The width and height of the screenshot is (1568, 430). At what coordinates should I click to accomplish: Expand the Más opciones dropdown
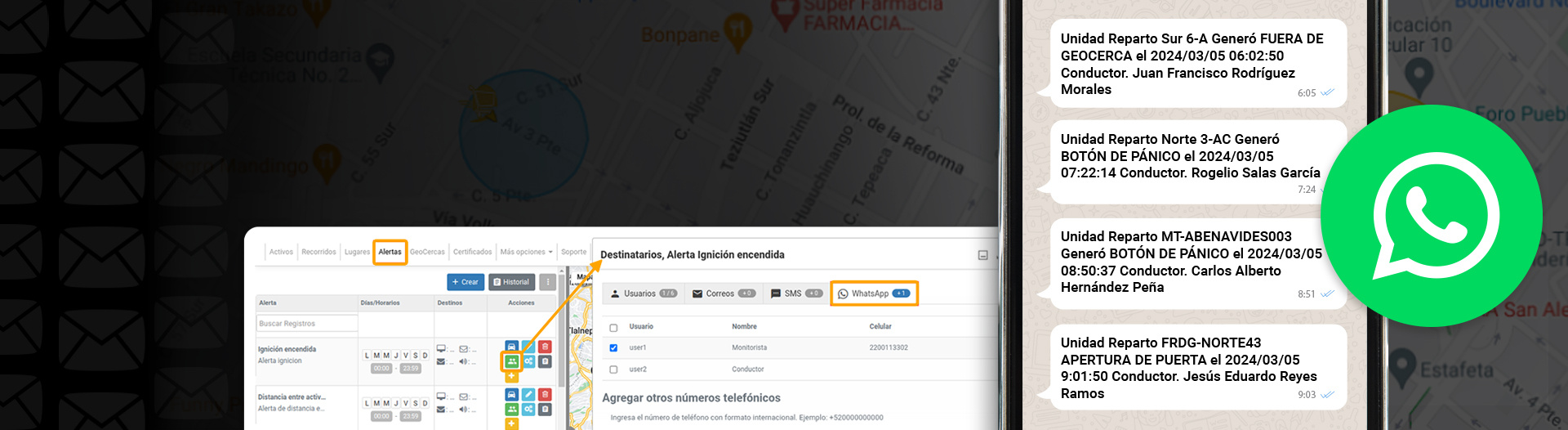coord(526,252)
